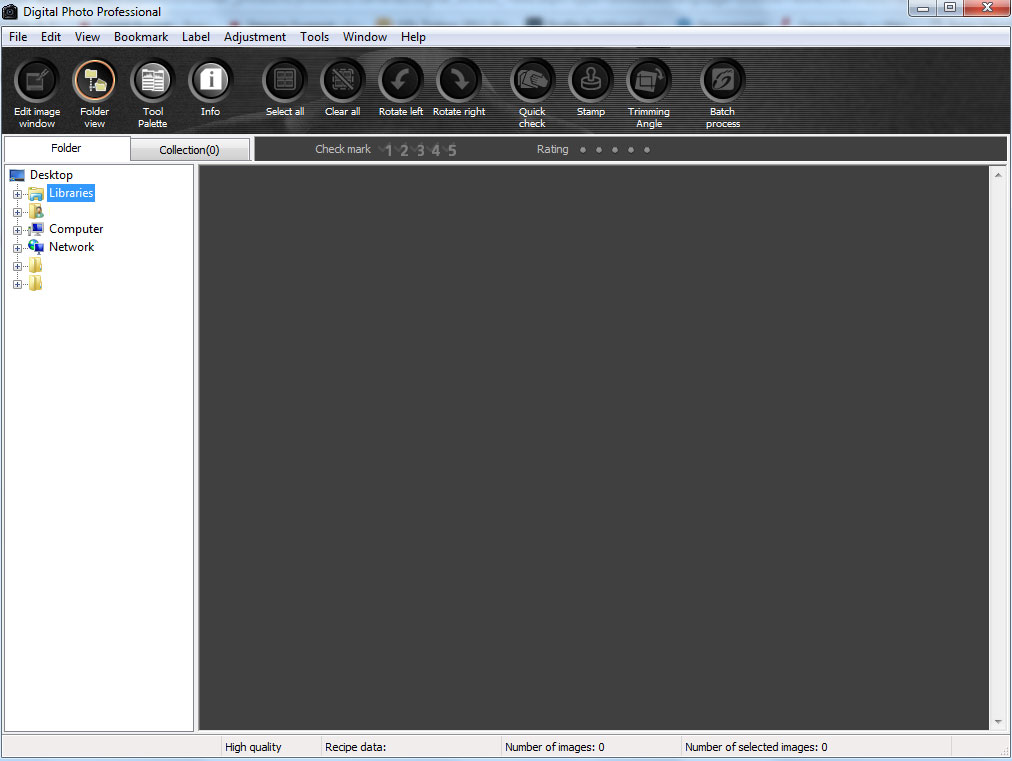Screen dimensions: 1012x761
Task: Expand the Libraries tree node
Action: tap(17, 194)
